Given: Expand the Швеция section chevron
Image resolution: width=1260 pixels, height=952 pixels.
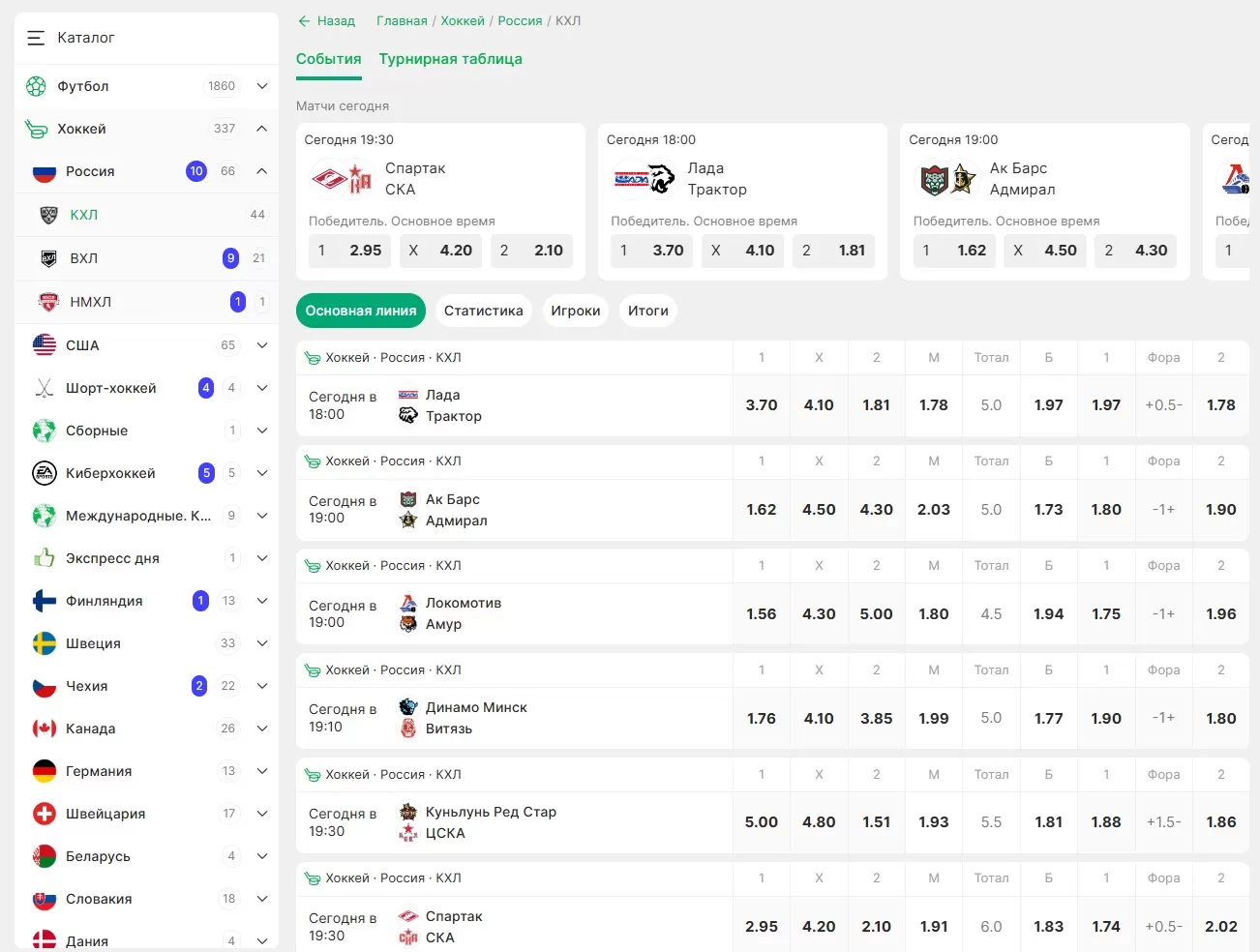Looking at the screenshot, I should pyautogui.click(x=262, y=643).
